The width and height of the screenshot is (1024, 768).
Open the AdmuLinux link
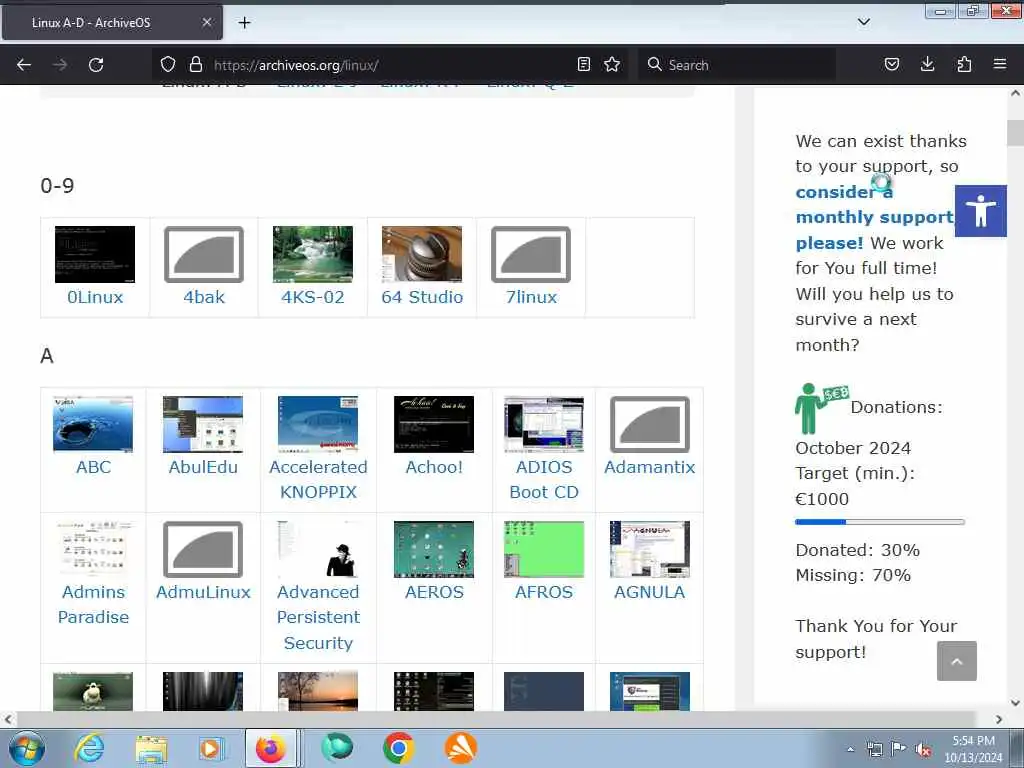click(203, 592)
